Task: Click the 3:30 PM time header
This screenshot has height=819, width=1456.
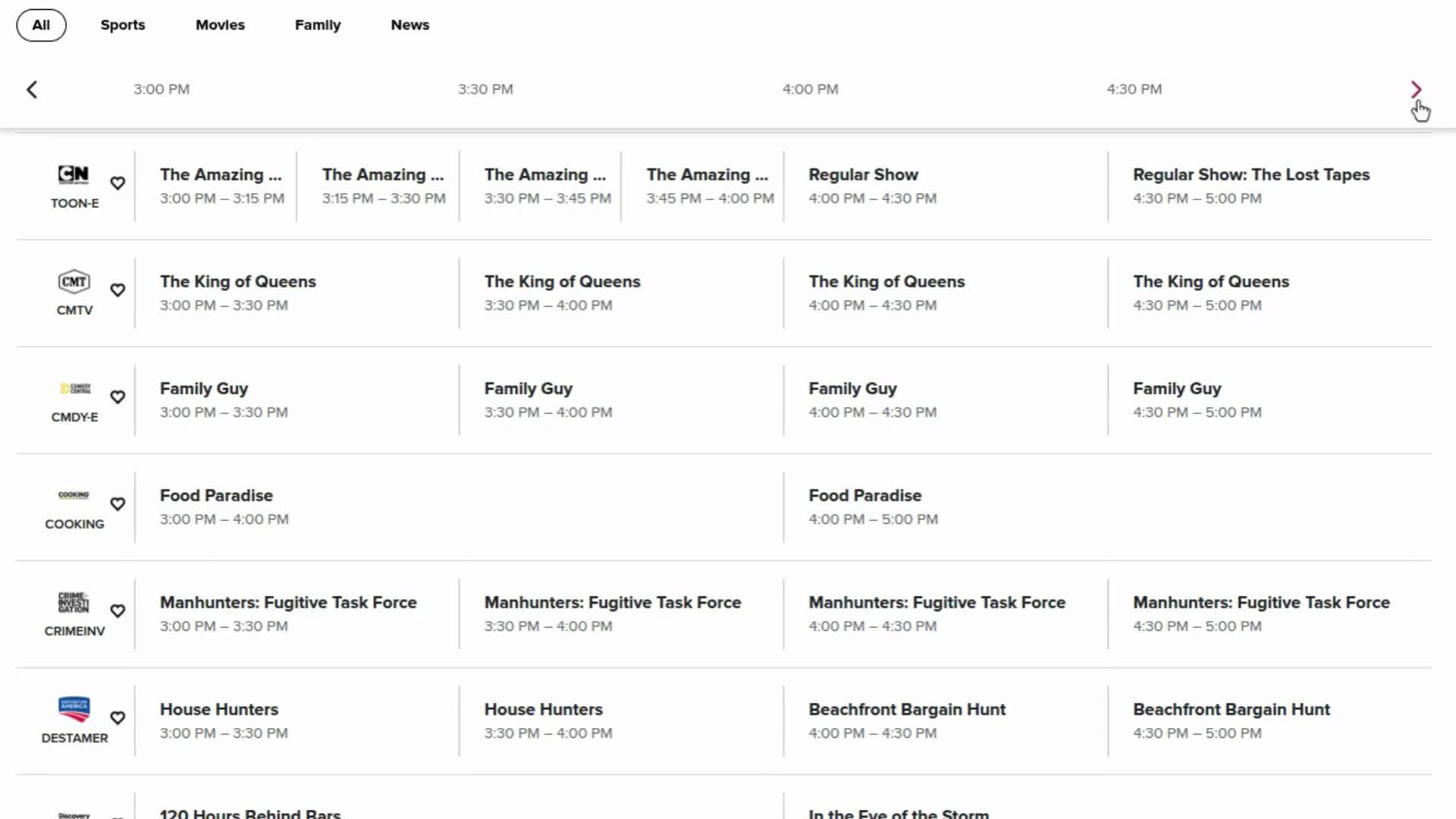Action: [x=485, y=89]
